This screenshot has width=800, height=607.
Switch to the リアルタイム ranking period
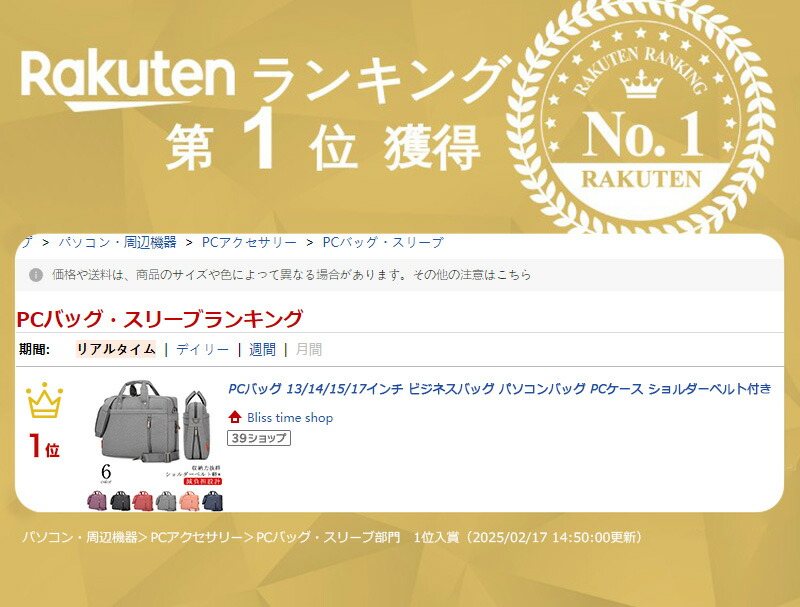tap(116, 349)
